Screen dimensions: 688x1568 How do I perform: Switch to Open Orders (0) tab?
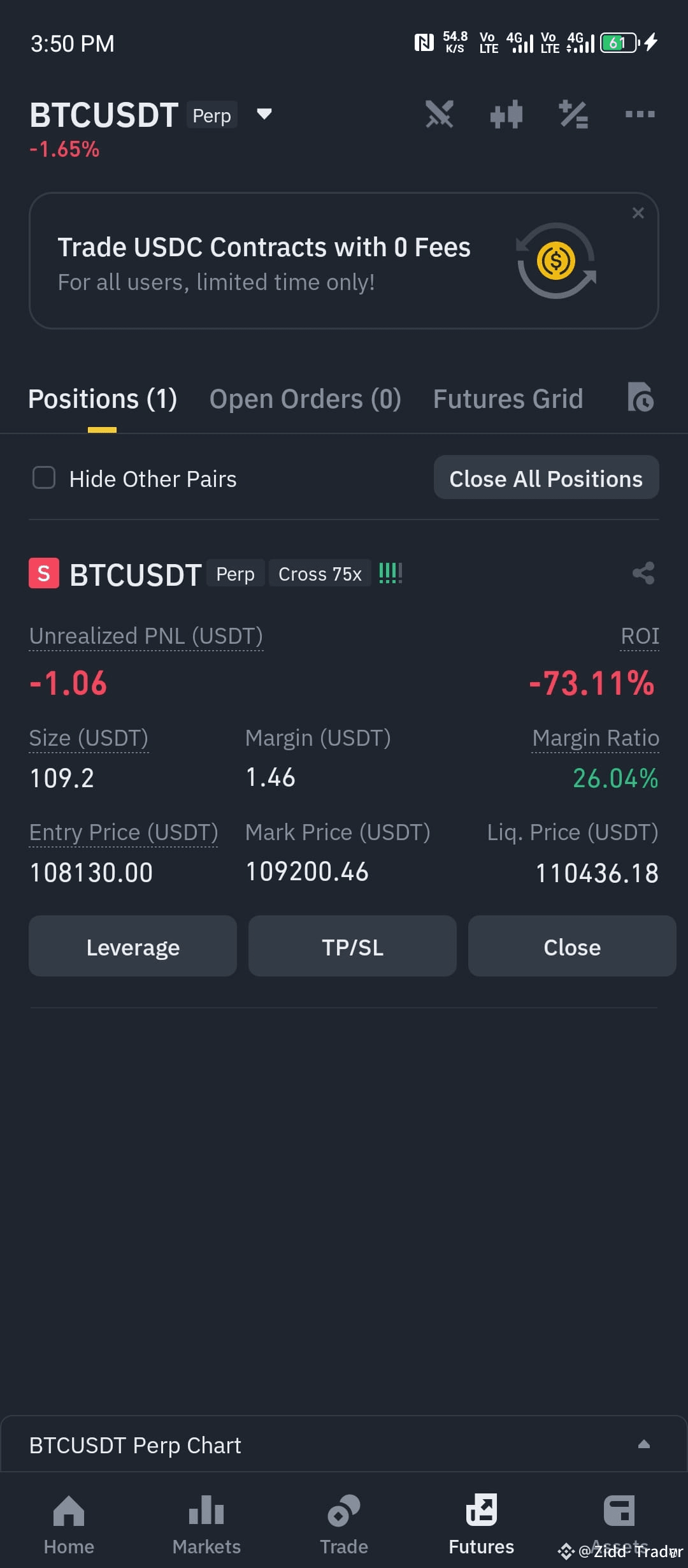pyautogui.click(x=305, y=399)
